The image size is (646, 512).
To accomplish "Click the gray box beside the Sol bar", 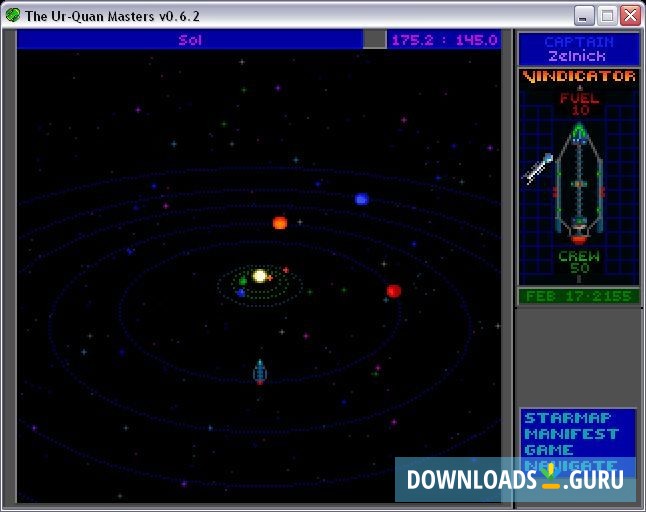I will point(374,40).
